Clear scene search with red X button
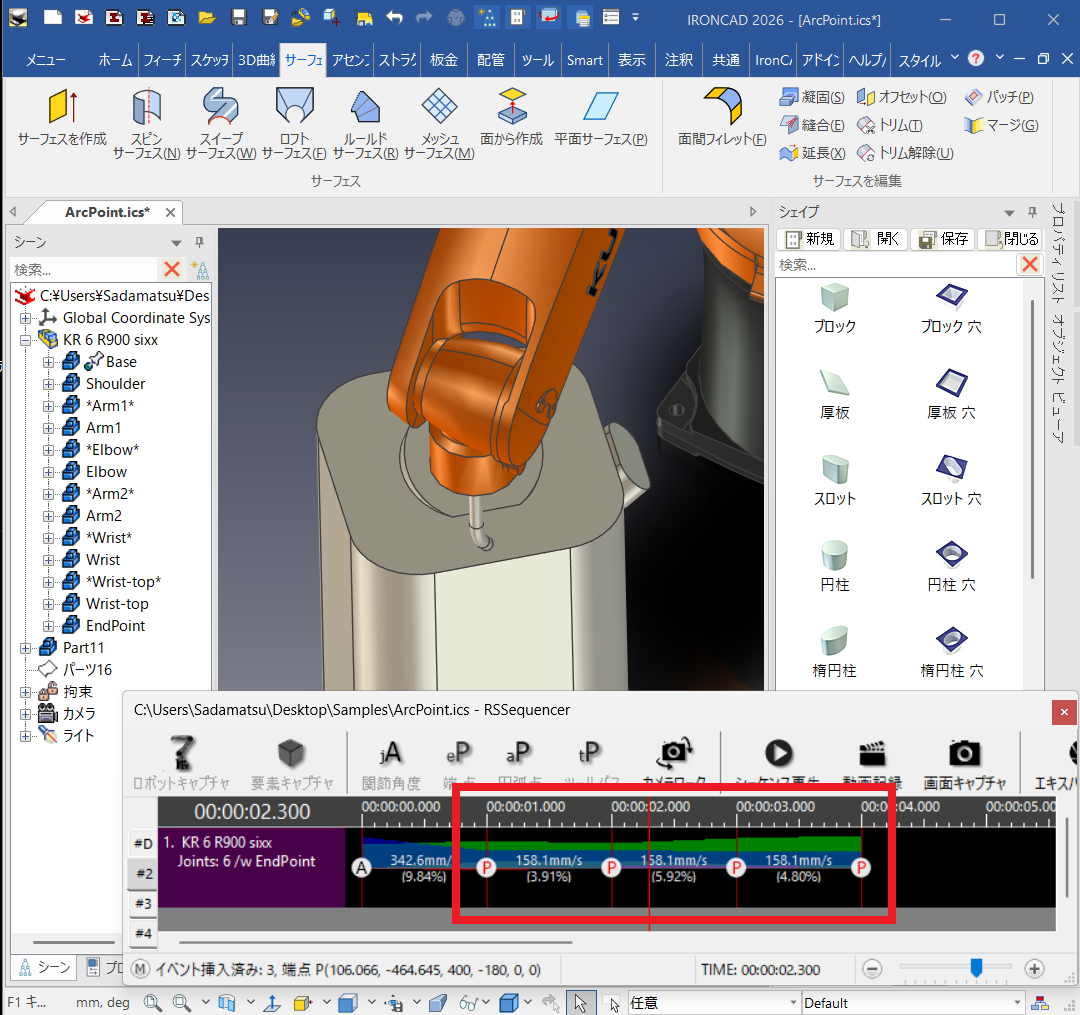The height and width of the screenshot is (1015, 1080). click(172, 269)
